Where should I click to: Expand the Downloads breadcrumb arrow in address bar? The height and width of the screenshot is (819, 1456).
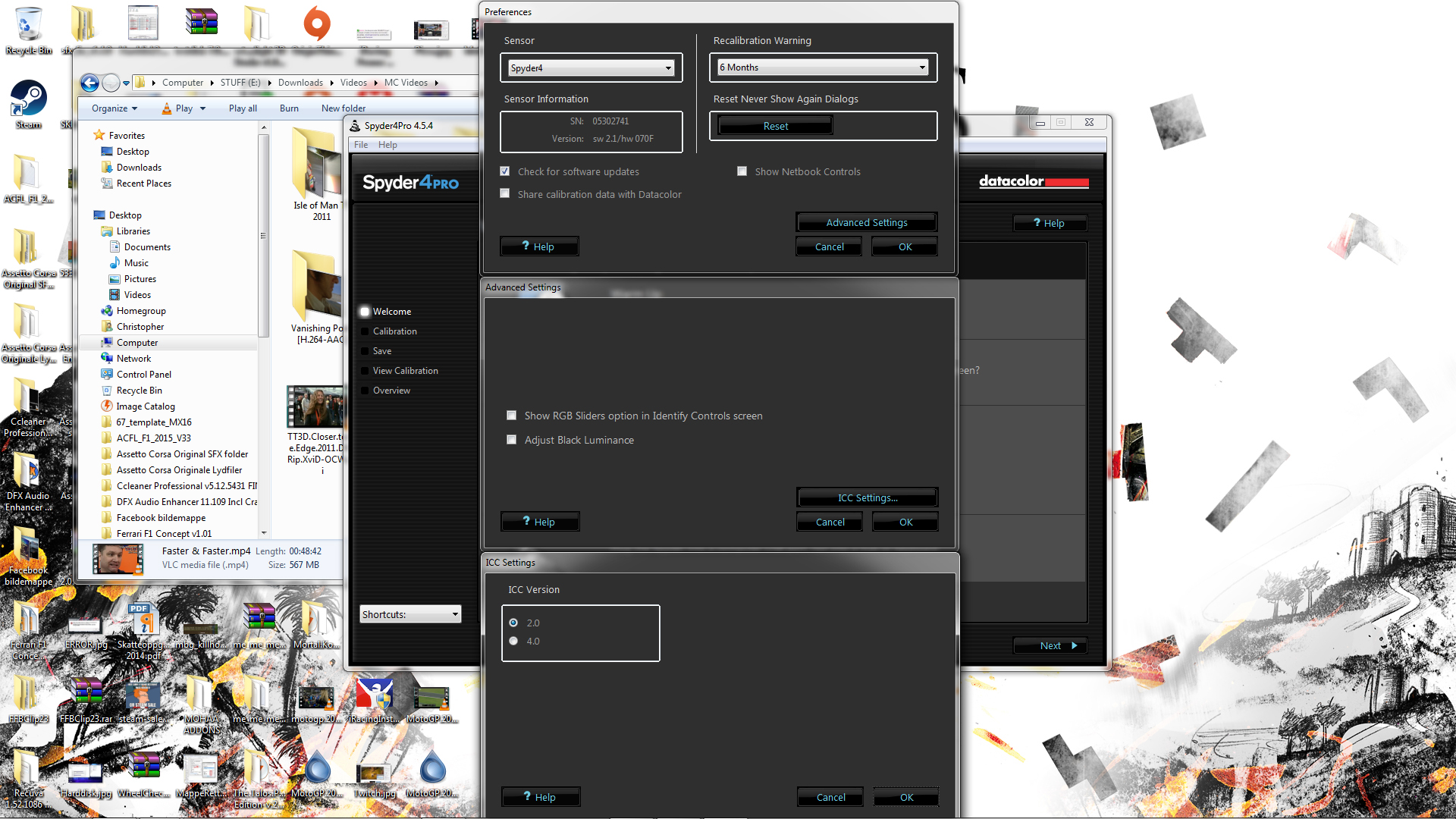[x=331, y=83]
